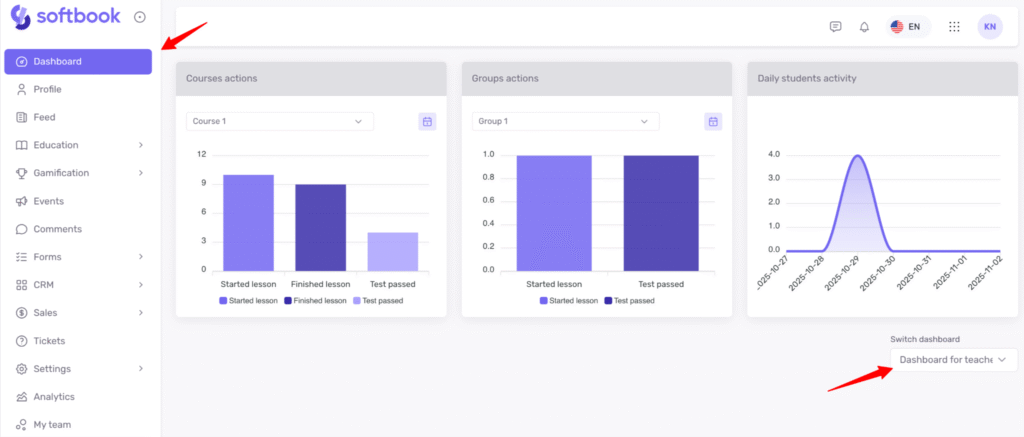The height and width of the screenshot is (437, 1024).
Task: Collapse sidebar using icon beside Softbook logo
Action: click(x=139, y=17)
